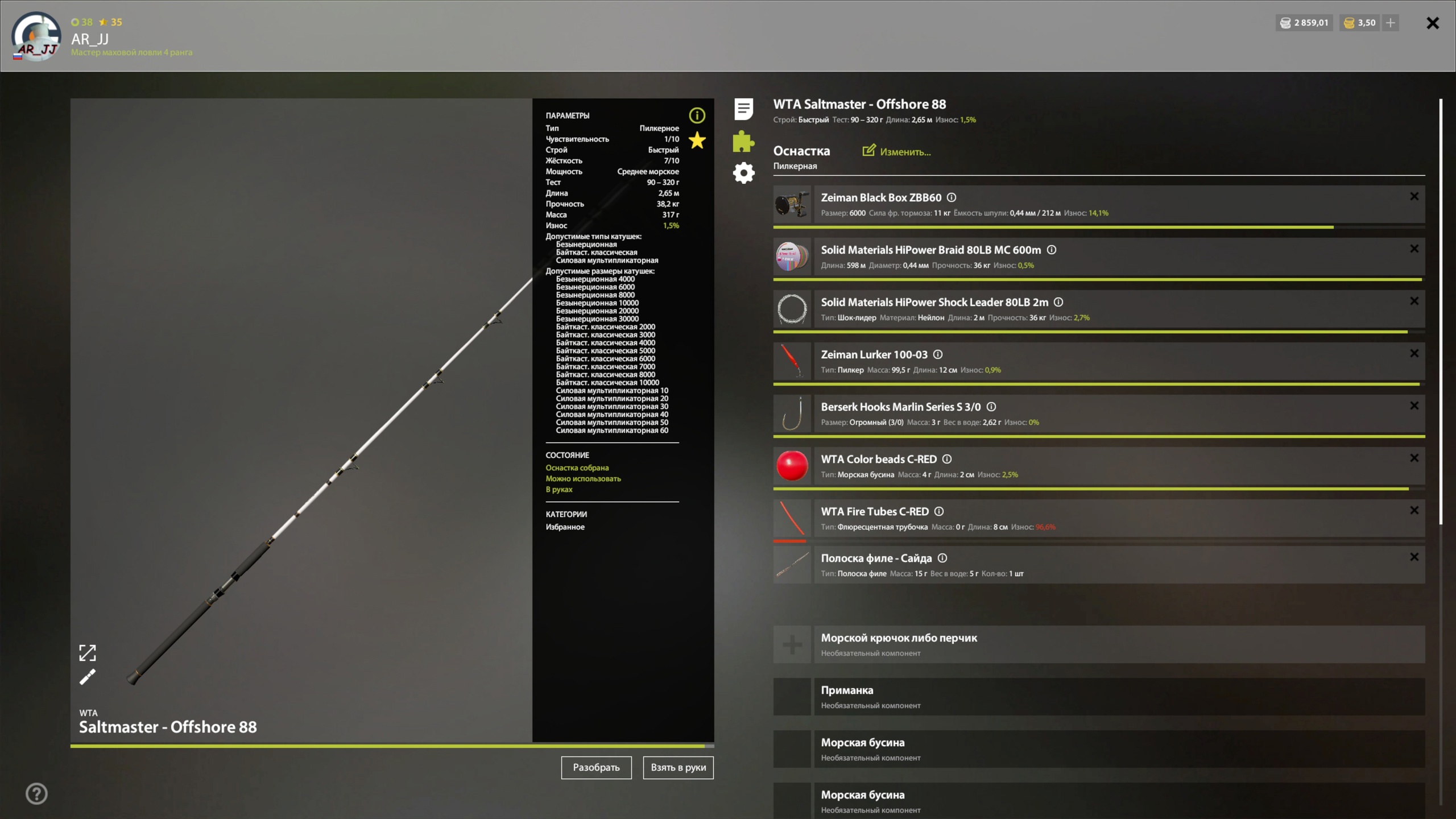This screenshot has width=1456, height=819.
Task: Click the rig list vertical scrollbar
Action: coord(1441,312)
